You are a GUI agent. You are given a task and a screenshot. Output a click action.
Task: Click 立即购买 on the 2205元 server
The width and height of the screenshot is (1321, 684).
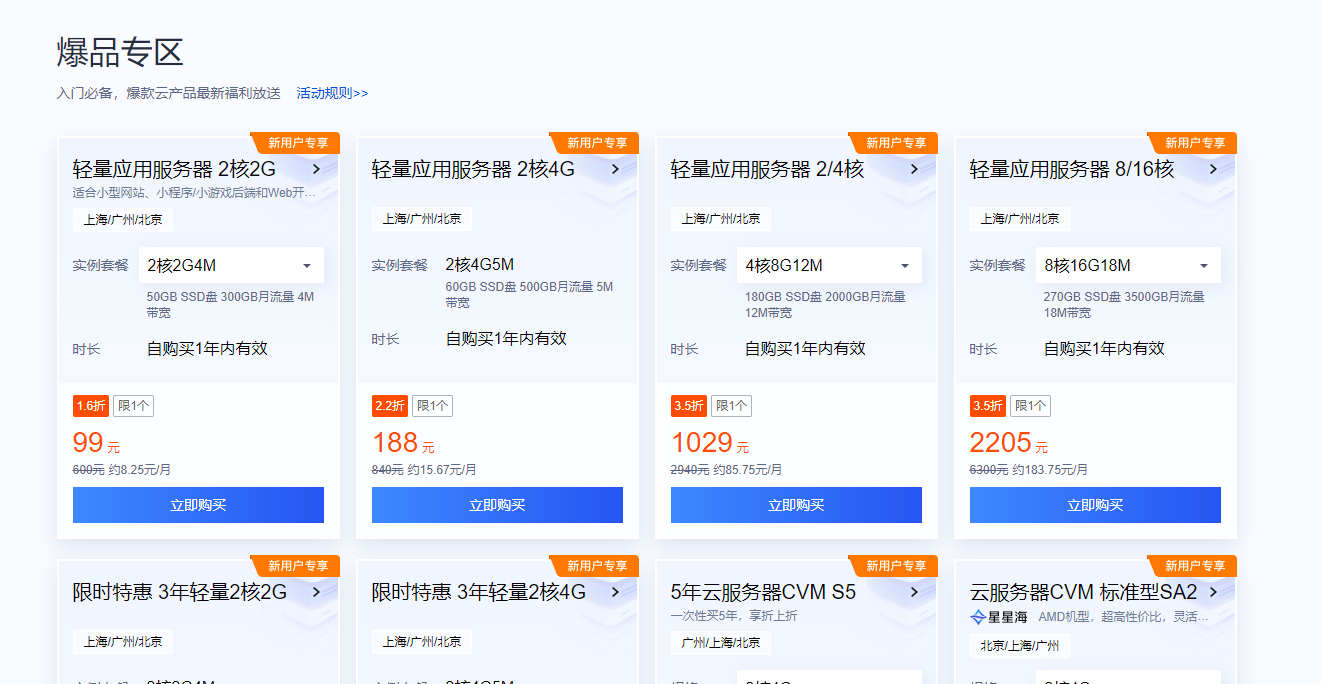pos(1094,505)
